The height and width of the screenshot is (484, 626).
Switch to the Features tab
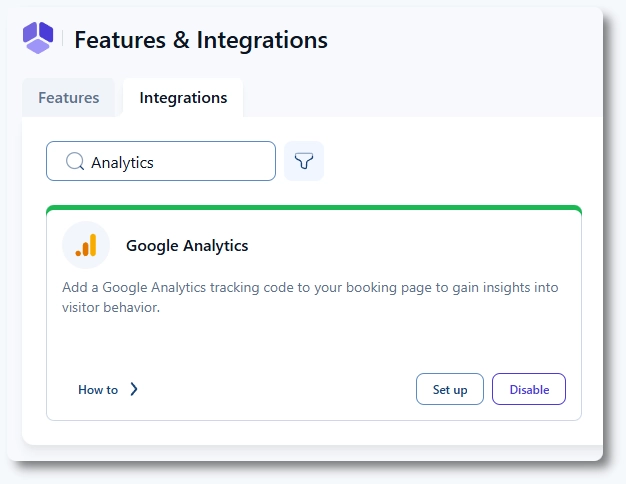pos(69,98)
